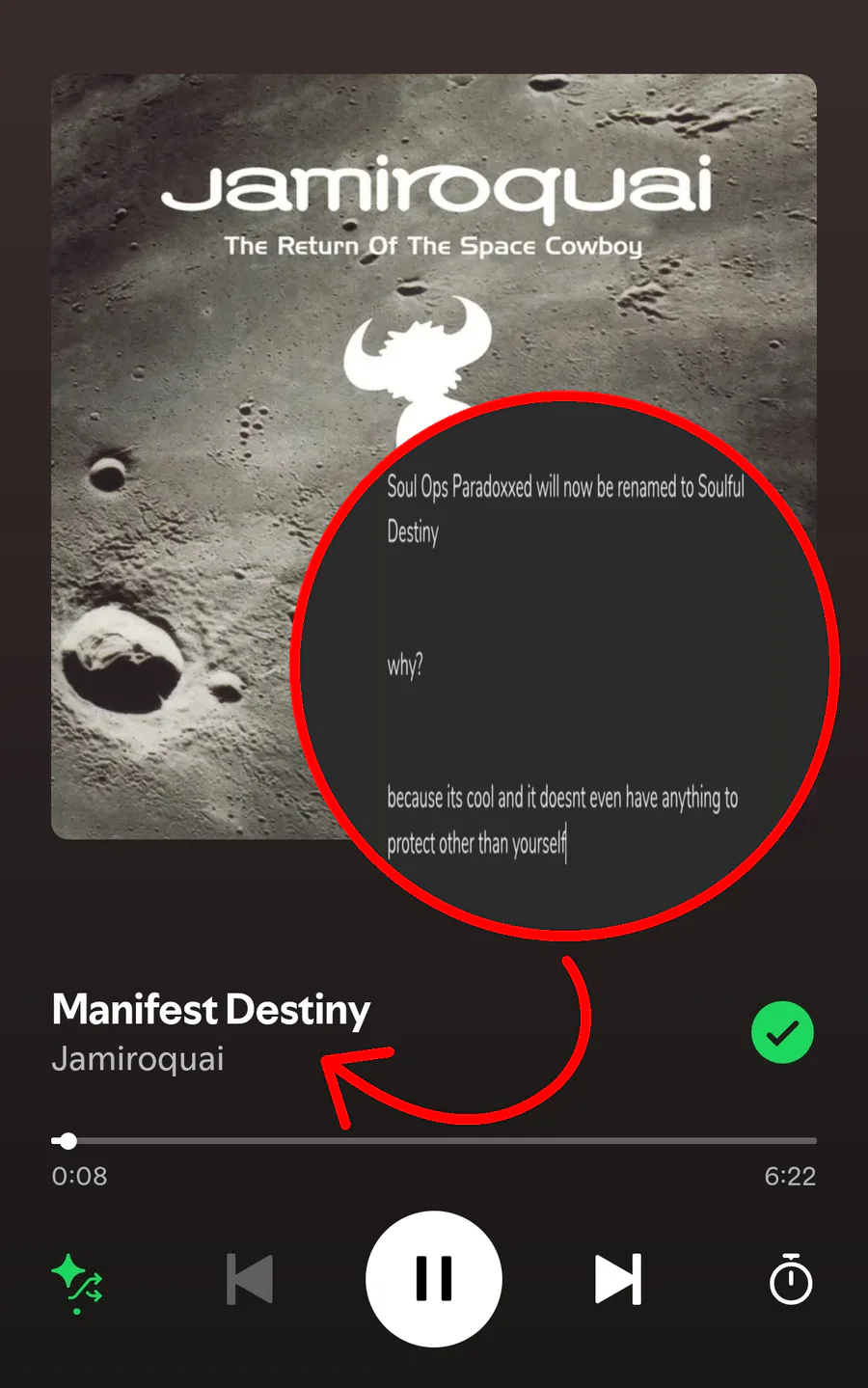Click The Return Of The Space Cowboy text
This screenshot has width=868, height=1388.
[x=433, y=246]
